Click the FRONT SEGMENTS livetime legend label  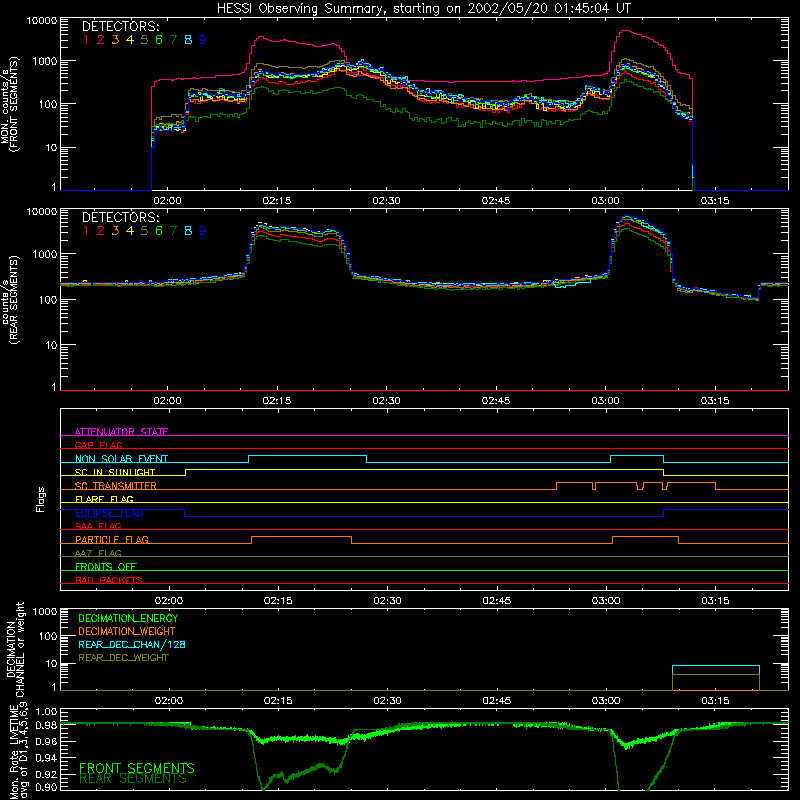pos(137,768)
